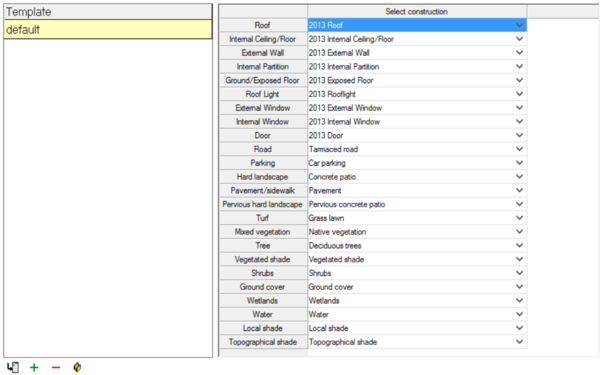Click the yellow construction database icon

click(77, 367)
